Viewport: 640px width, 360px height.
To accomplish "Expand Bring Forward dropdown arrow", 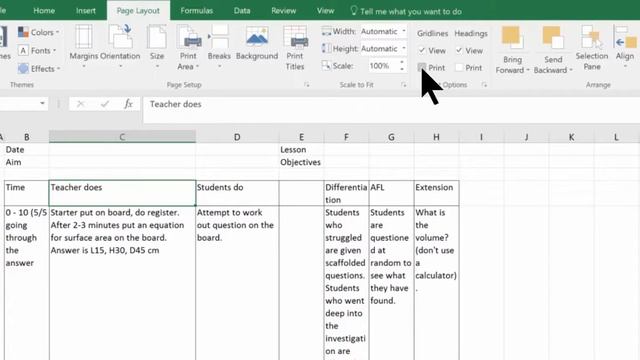I will (x=527, y=70).
